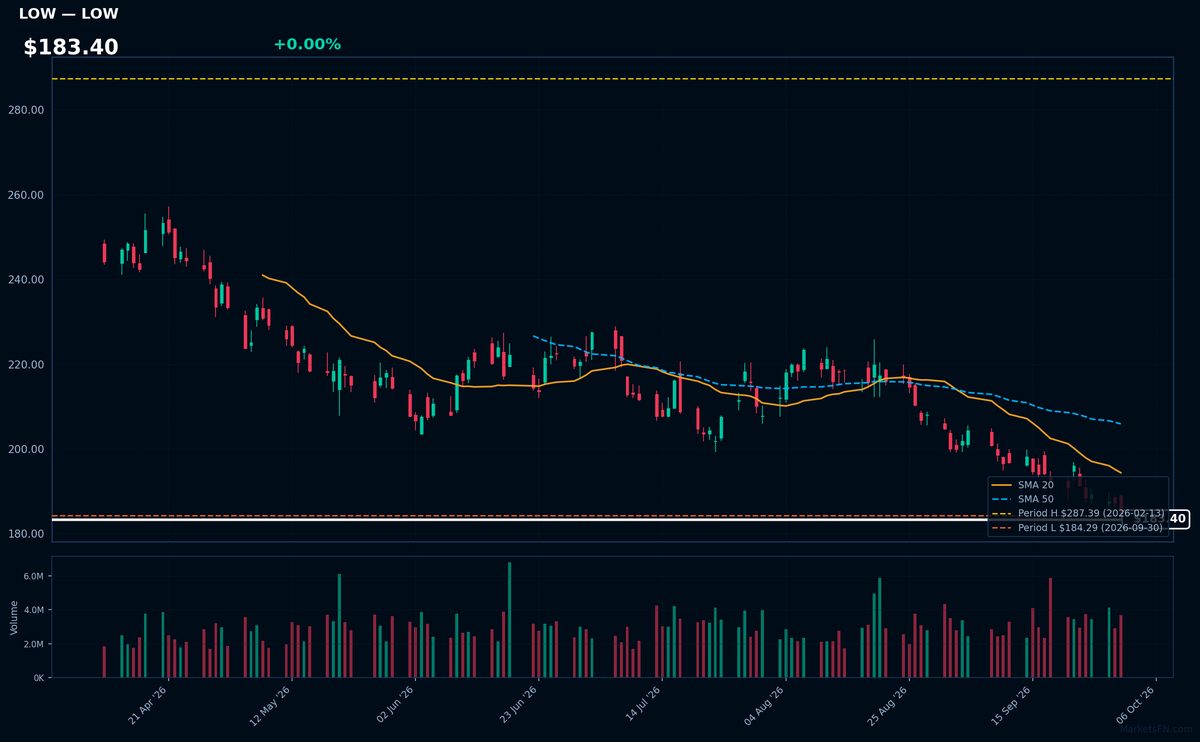Screen dimensions: 1200x742
Task: Click the 280.00 price axis label
Action: (x=25, y=110)
